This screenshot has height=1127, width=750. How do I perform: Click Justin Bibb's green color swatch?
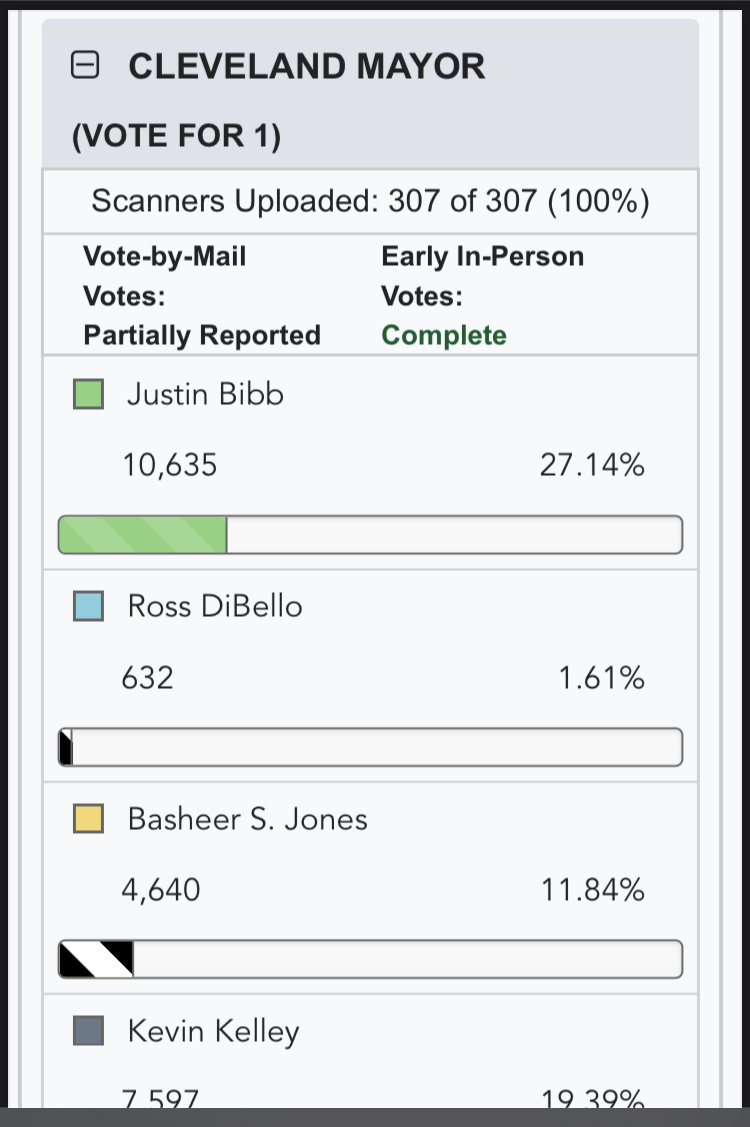(x=88, y=395)
